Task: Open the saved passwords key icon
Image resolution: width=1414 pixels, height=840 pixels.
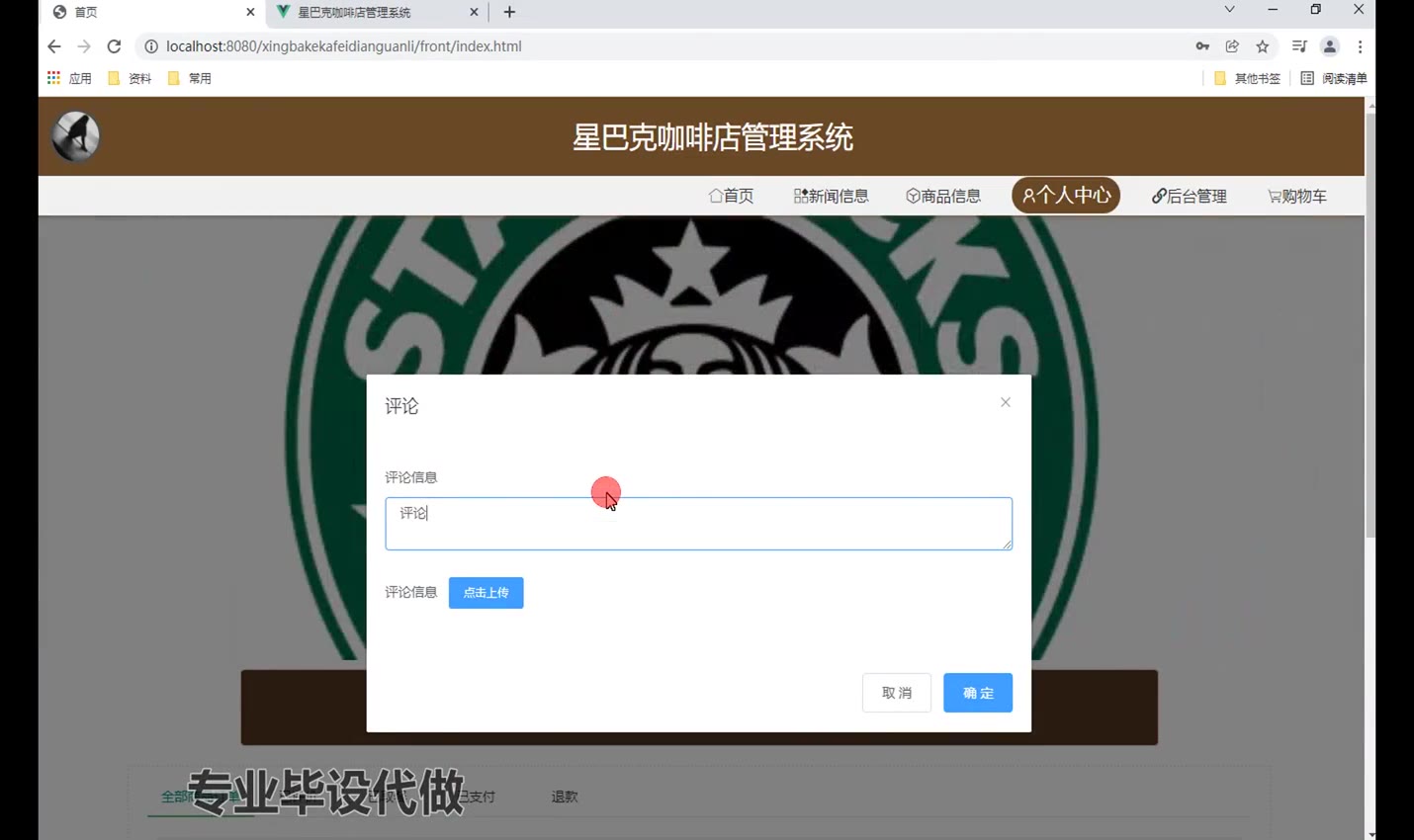Action: pos(1202,46)
